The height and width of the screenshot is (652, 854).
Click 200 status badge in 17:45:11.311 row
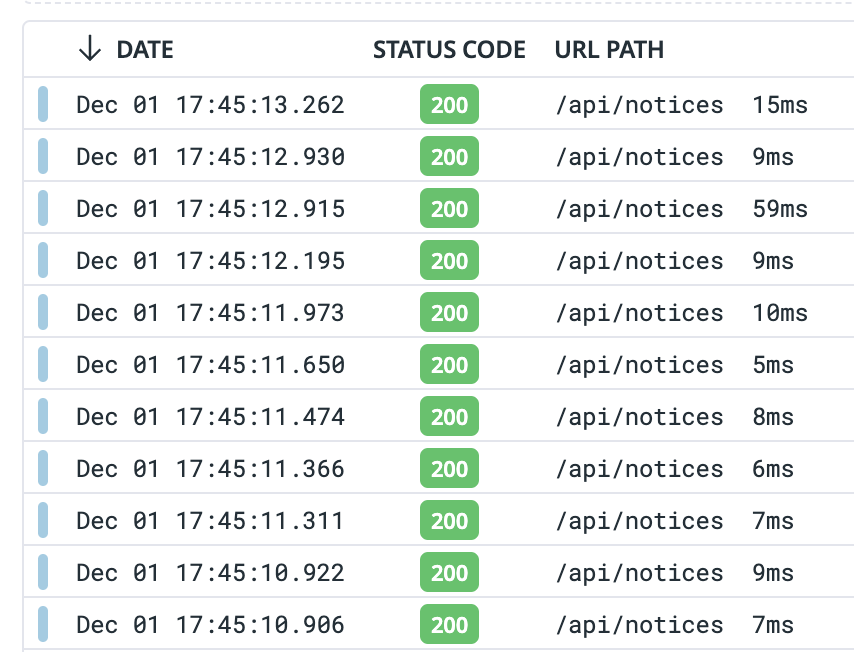click(x=449, y=520)
